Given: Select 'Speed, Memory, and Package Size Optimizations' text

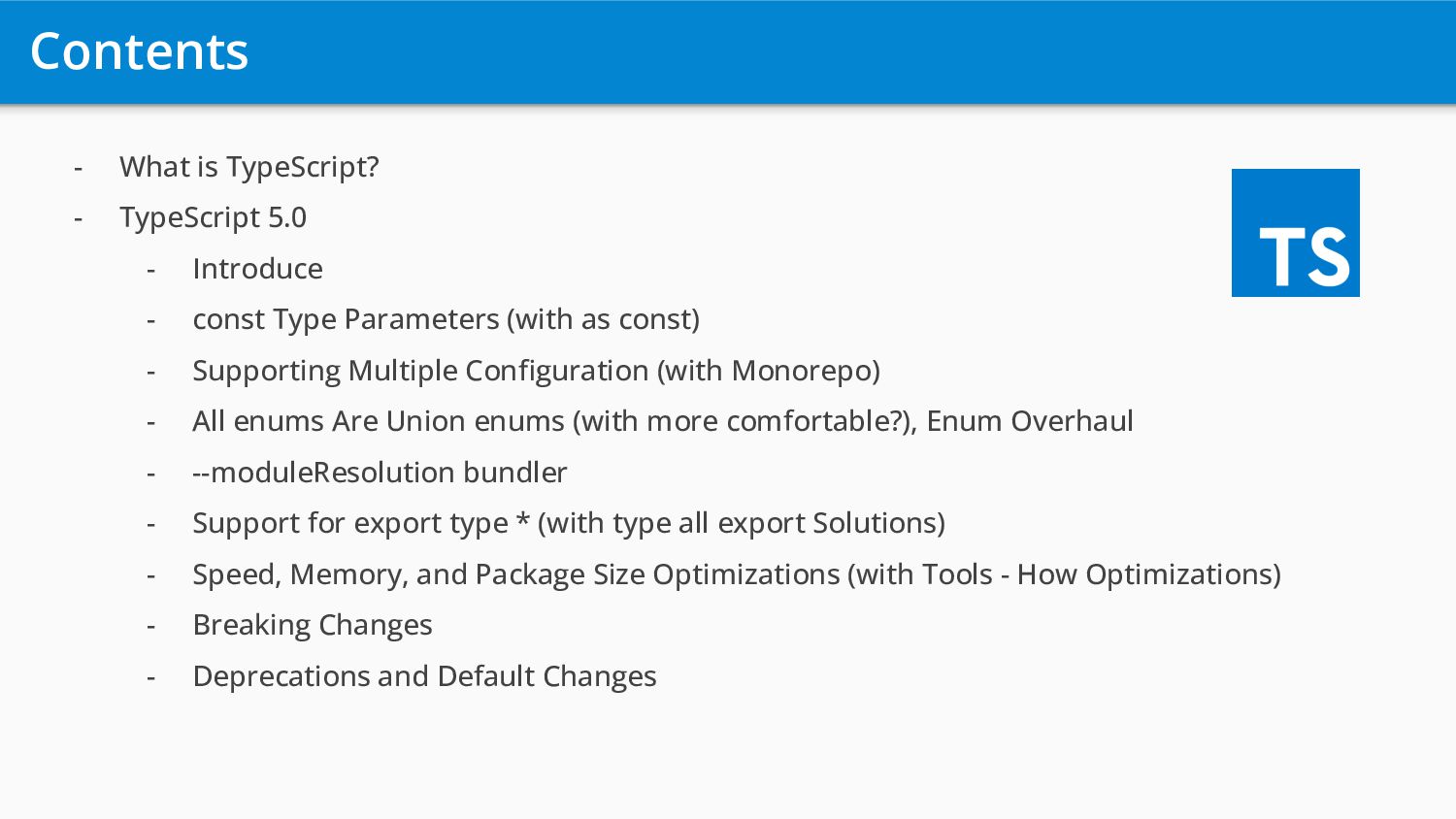Looking at the screenshot, I should [x=516, y=574].
